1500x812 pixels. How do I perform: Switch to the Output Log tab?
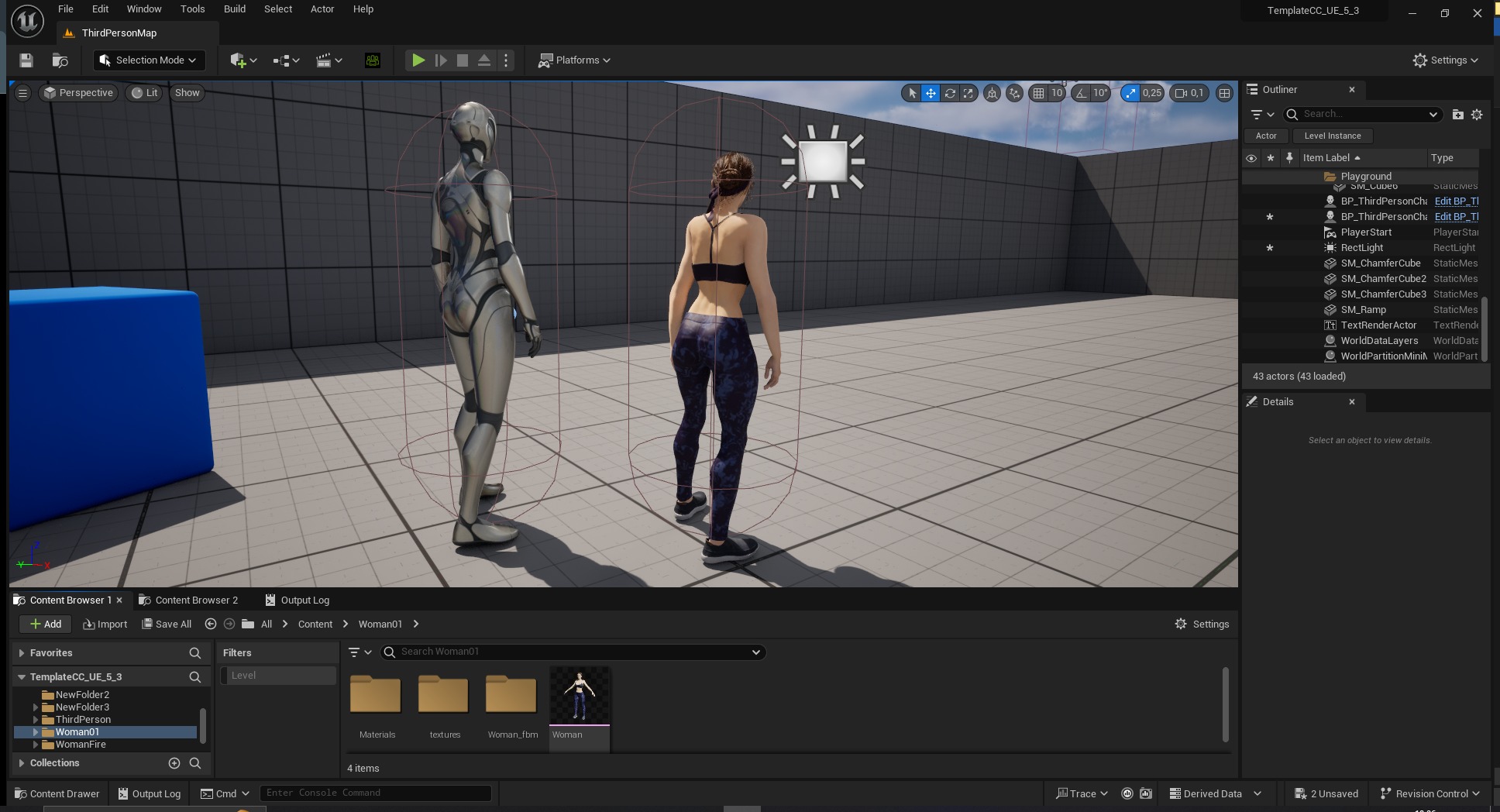298,600
